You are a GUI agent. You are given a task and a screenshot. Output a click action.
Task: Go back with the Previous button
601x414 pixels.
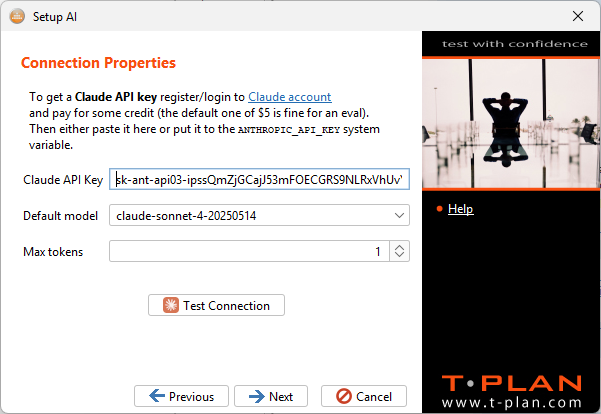(181, 396)
